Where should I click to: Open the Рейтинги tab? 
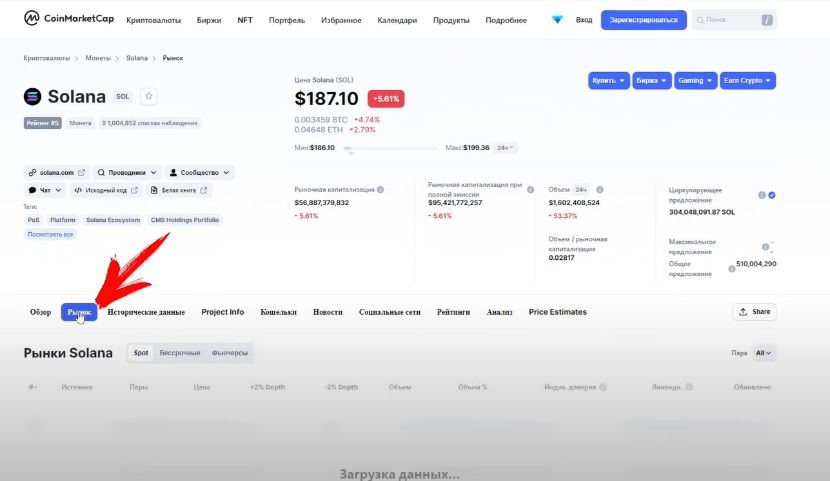pos(453,312)
